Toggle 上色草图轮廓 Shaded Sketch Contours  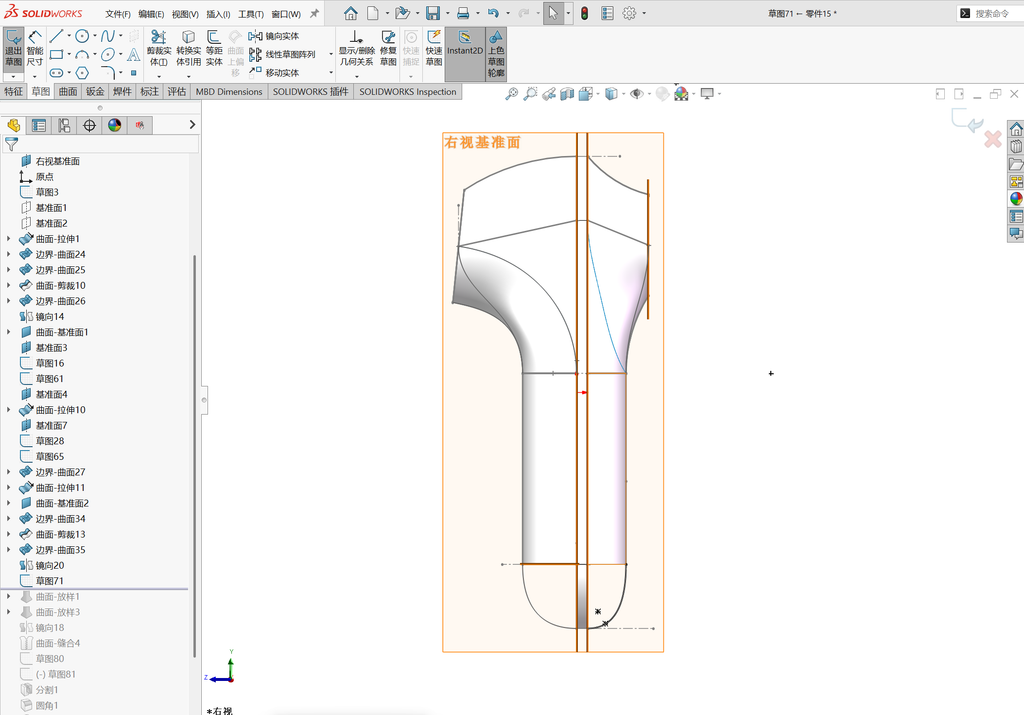(496, 54)
